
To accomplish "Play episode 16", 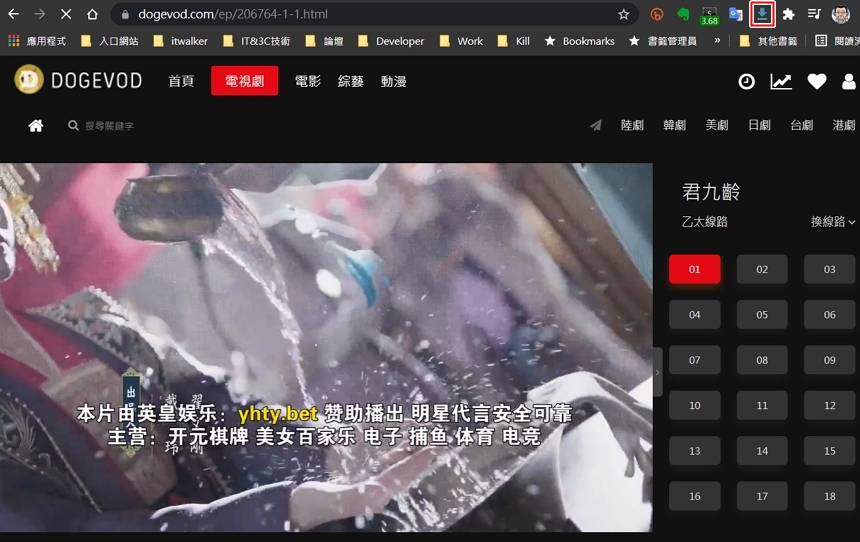I will 694,496.
